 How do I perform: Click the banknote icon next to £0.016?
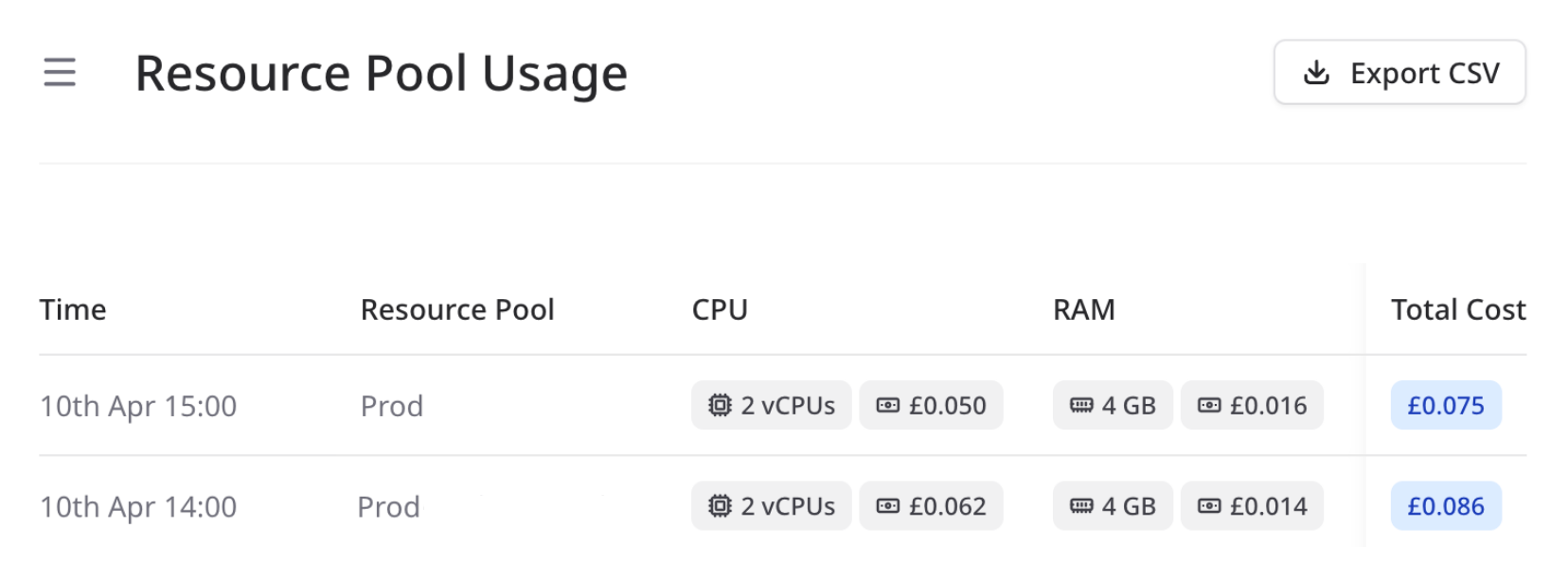[1209, 405]
